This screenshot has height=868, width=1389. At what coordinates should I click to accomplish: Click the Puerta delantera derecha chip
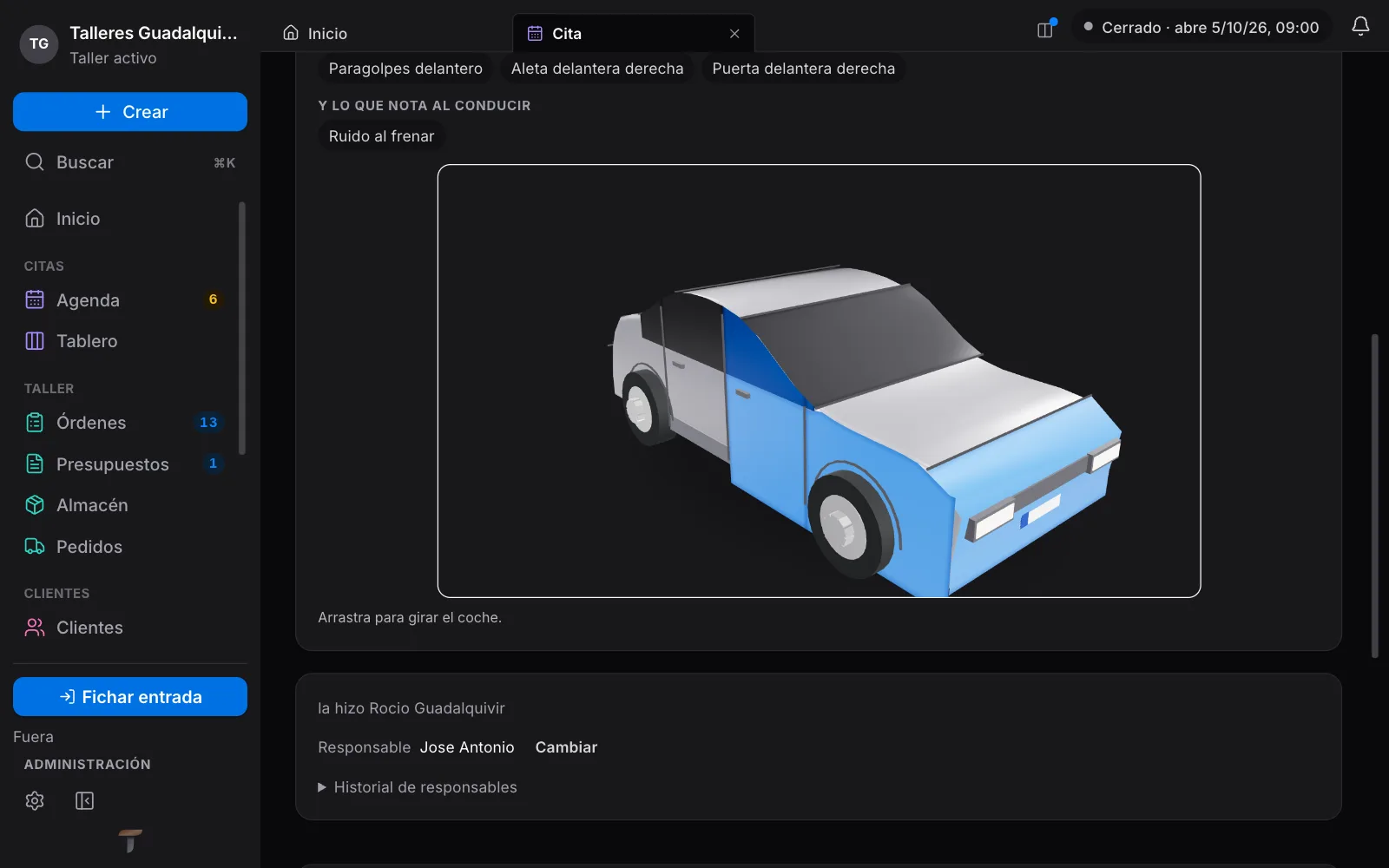[804, 69]
